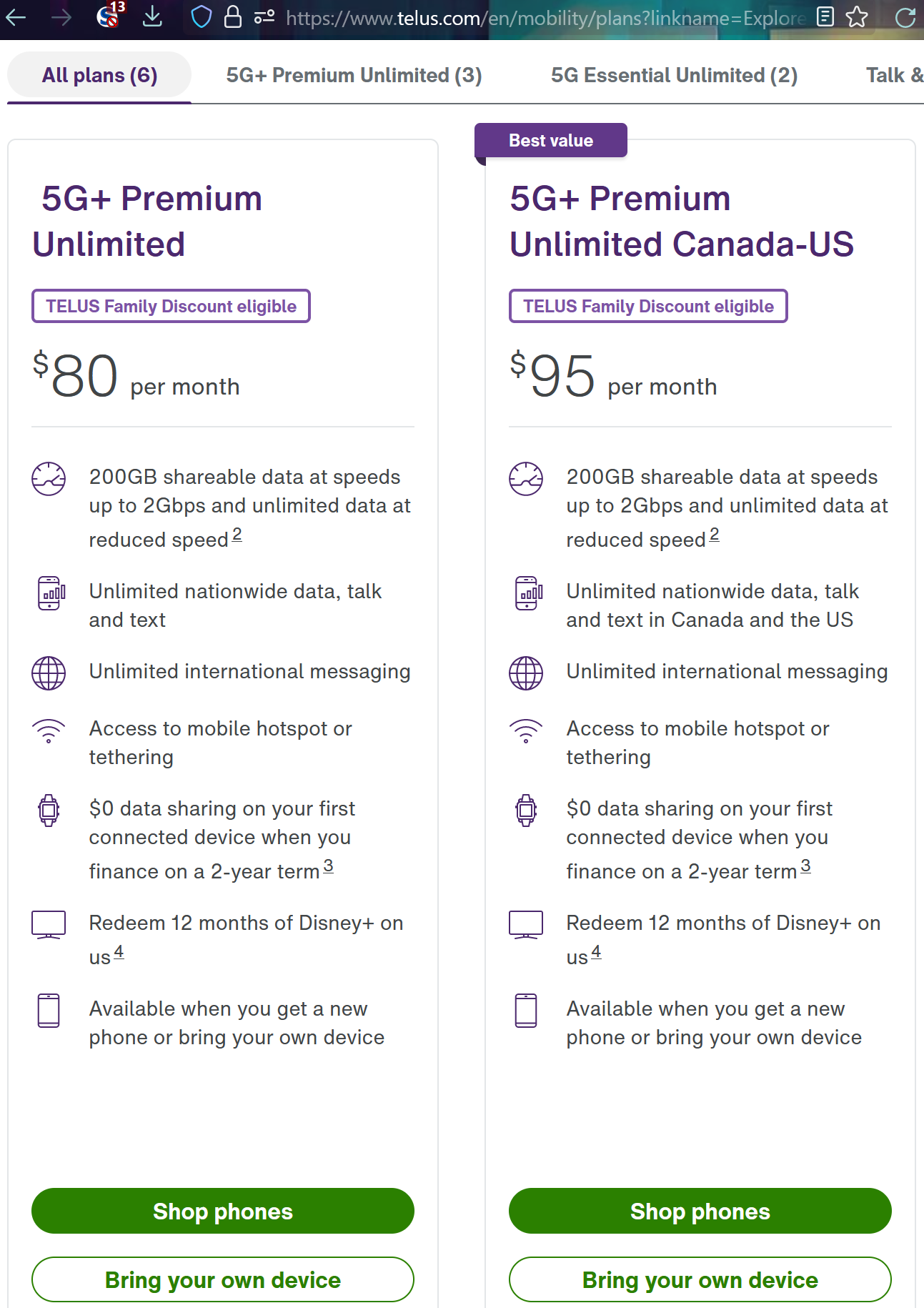Open footnote 3 in the $80 plan
This screenshot has height=1308, width=924.
tap(328, 866)
